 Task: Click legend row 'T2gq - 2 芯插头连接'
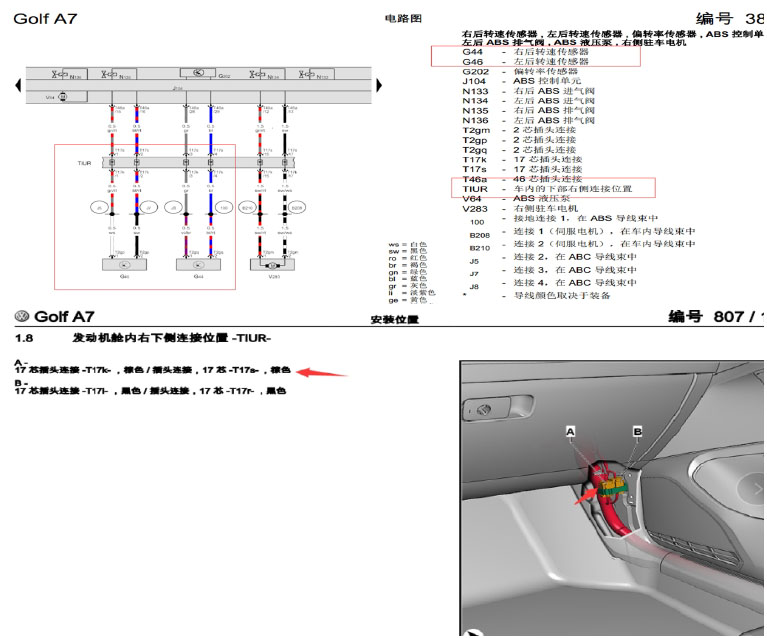coord(519,150)
